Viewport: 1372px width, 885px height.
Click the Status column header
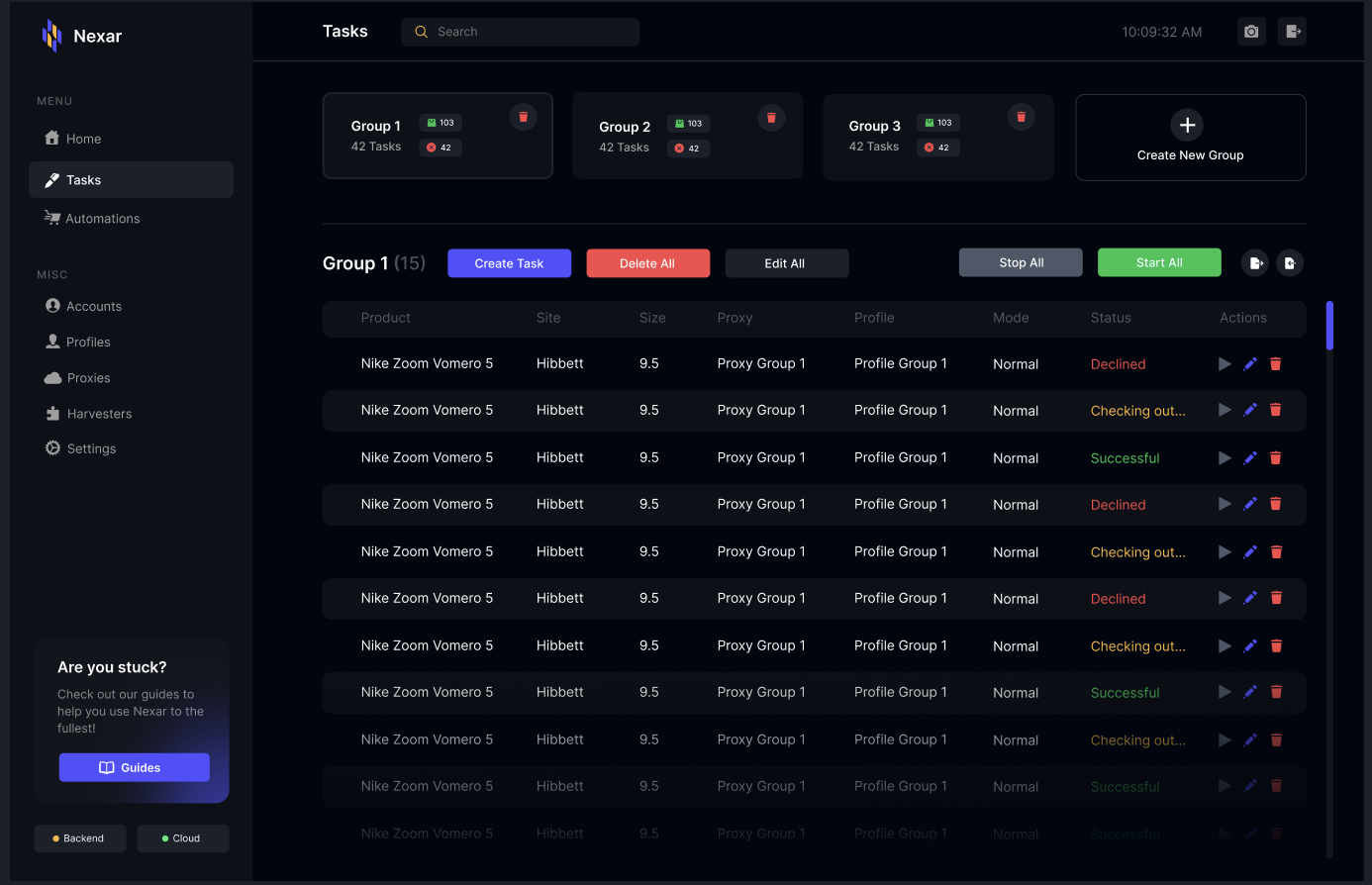coord(1111,318)
